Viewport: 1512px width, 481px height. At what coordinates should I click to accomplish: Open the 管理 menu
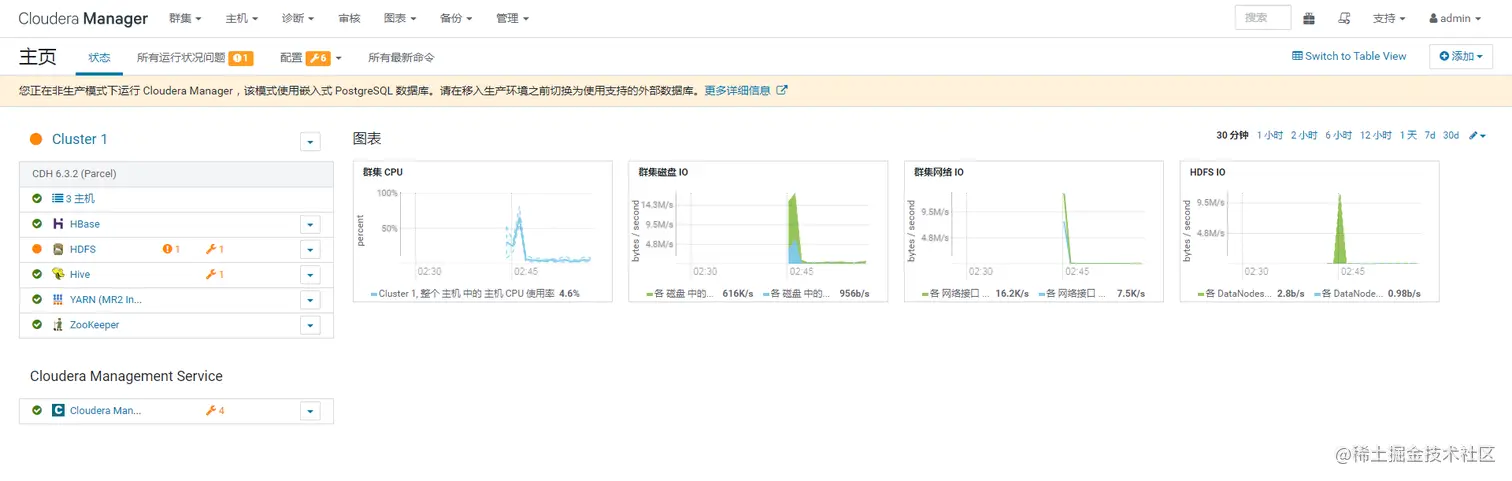pyautogui.click(x=513, y=18)
